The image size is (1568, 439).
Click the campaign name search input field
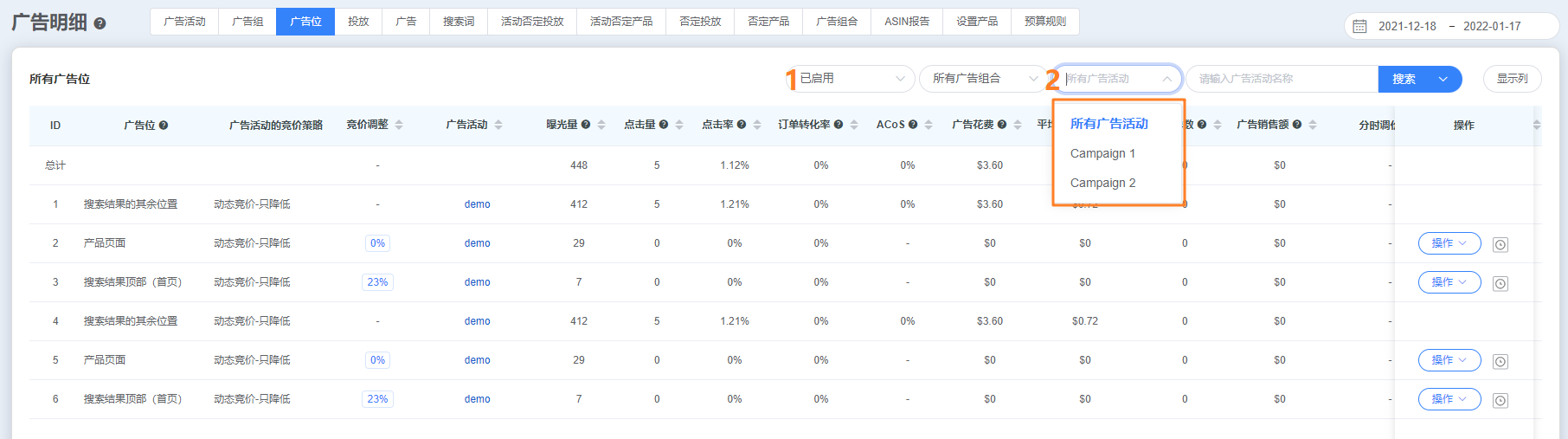coord(1281,79)
